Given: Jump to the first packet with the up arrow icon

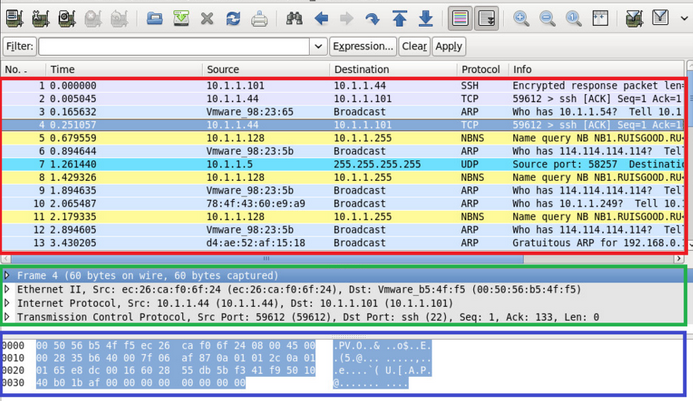Looking at the screenshot, I should coord(400,19).
